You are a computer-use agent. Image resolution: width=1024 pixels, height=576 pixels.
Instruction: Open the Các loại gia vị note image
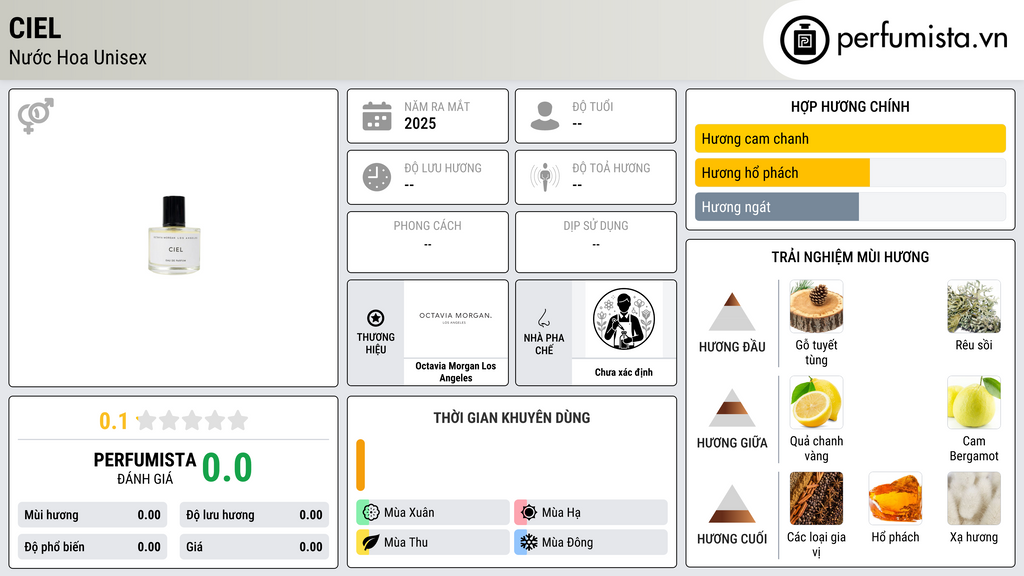coord(816,498)
